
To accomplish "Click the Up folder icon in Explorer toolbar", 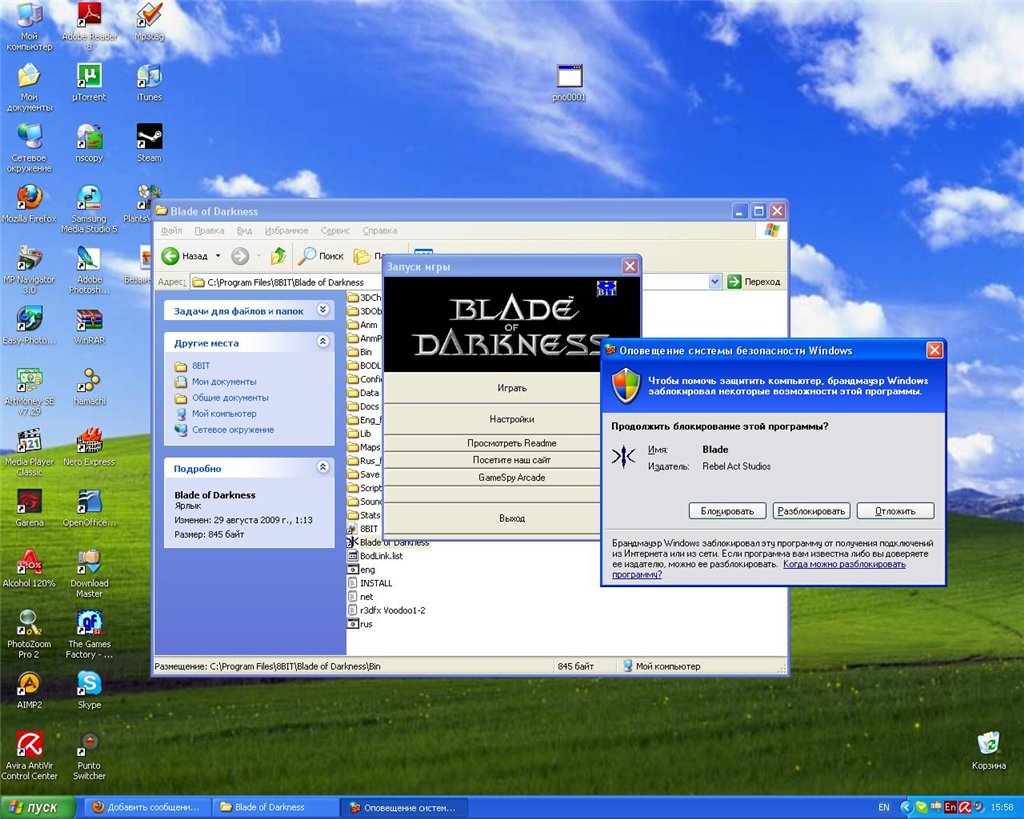I will [278, 256].
